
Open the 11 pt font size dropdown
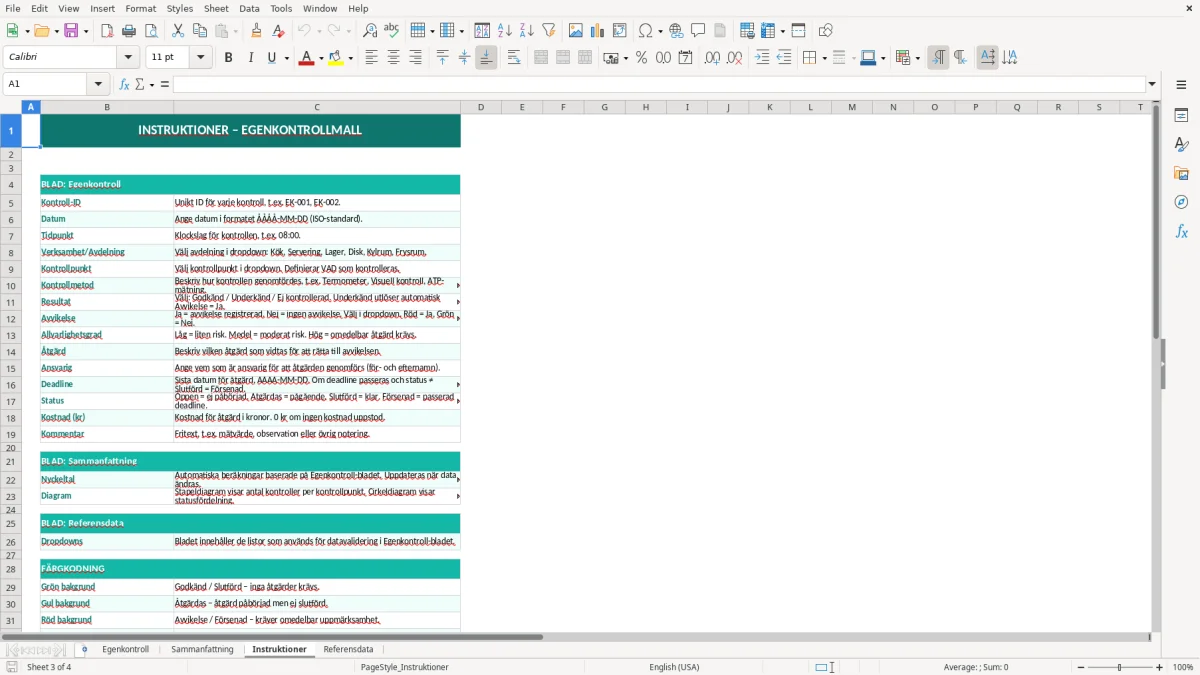pyautogui.click(x=201, y=58)
